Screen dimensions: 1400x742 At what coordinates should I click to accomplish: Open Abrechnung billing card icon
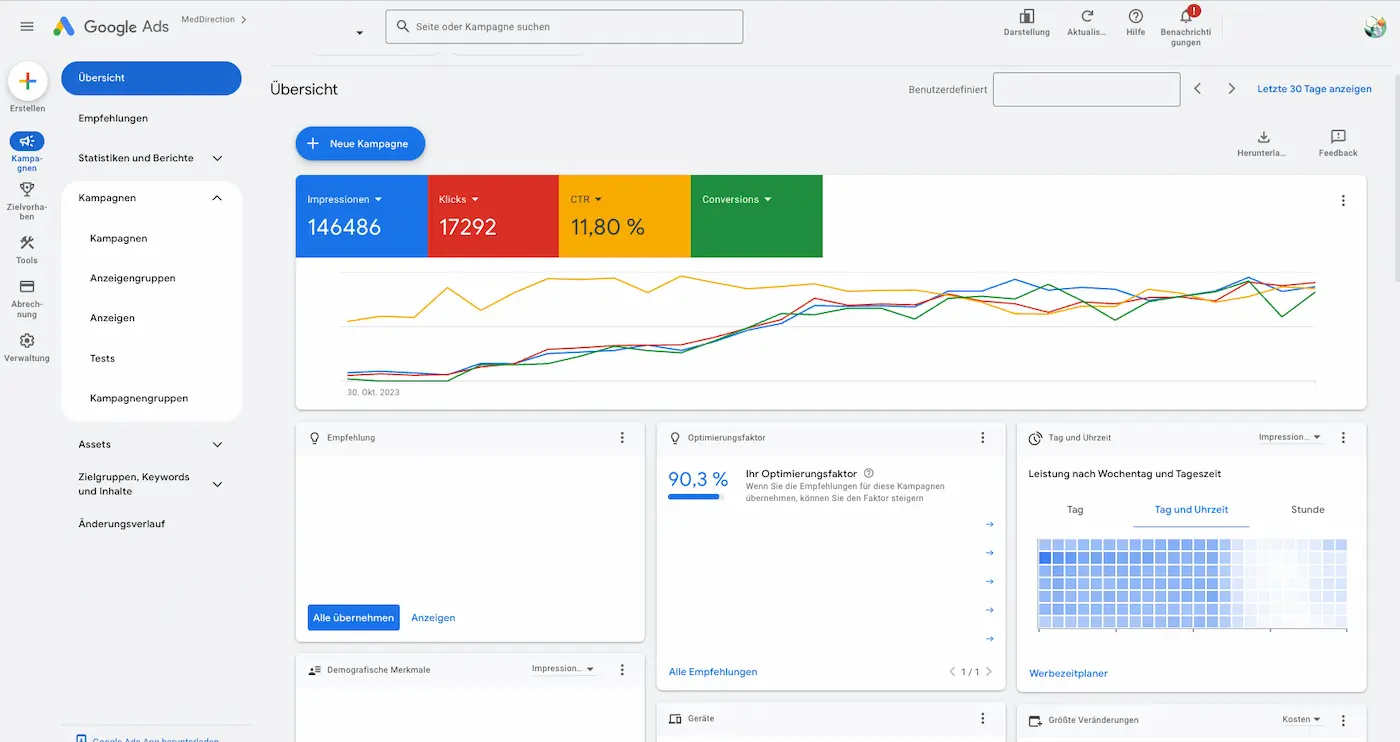tap(27, 287)
